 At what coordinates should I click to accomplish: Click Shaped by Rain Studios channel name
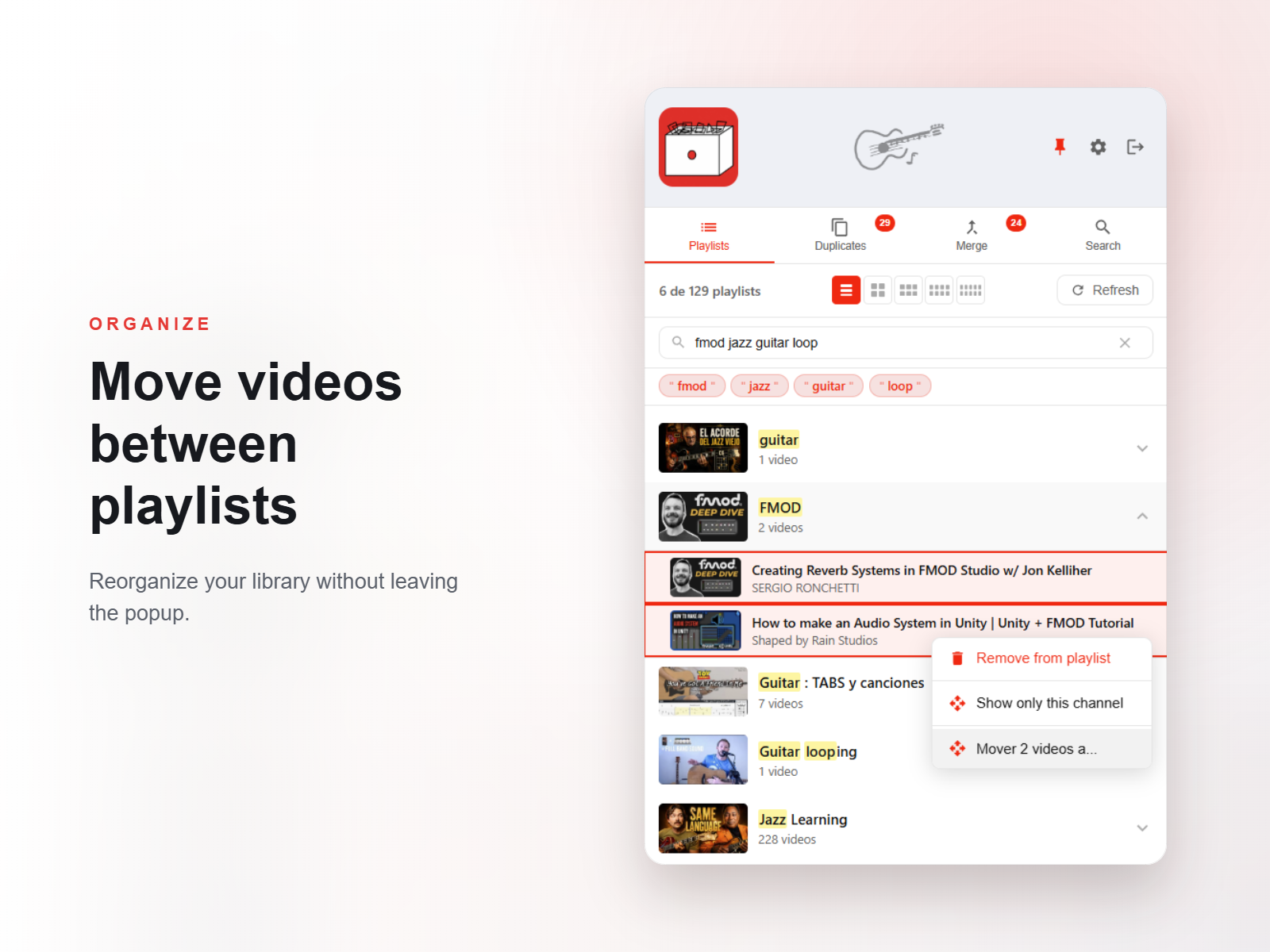coord(814,640)
